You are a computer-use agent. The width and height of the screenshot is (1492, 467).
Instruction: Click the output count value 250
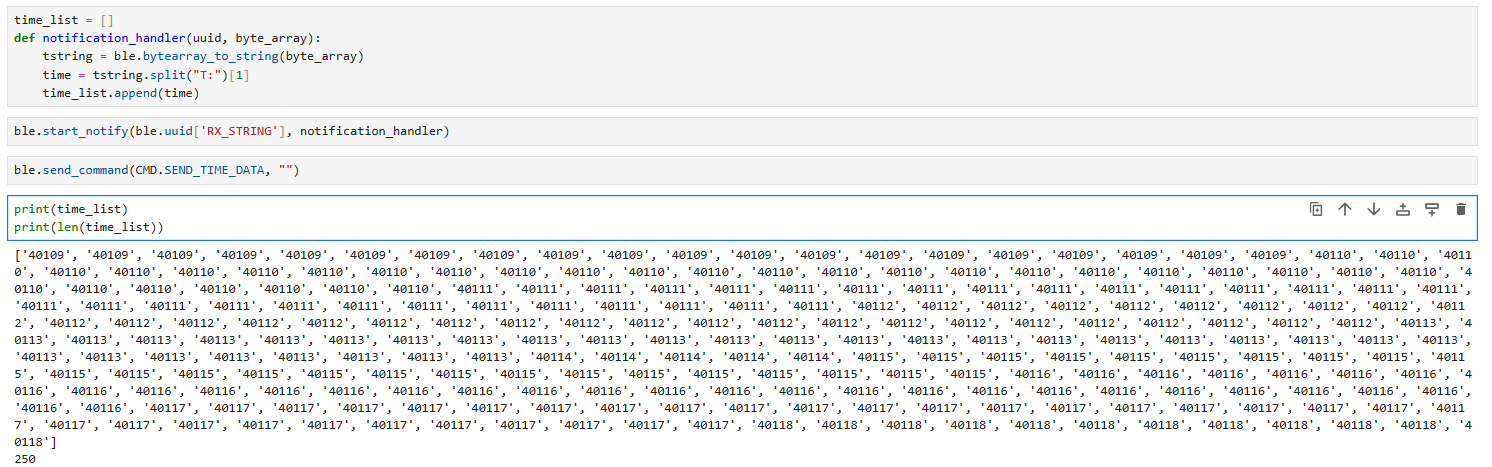pyautogui.click(x=26, y=459)
